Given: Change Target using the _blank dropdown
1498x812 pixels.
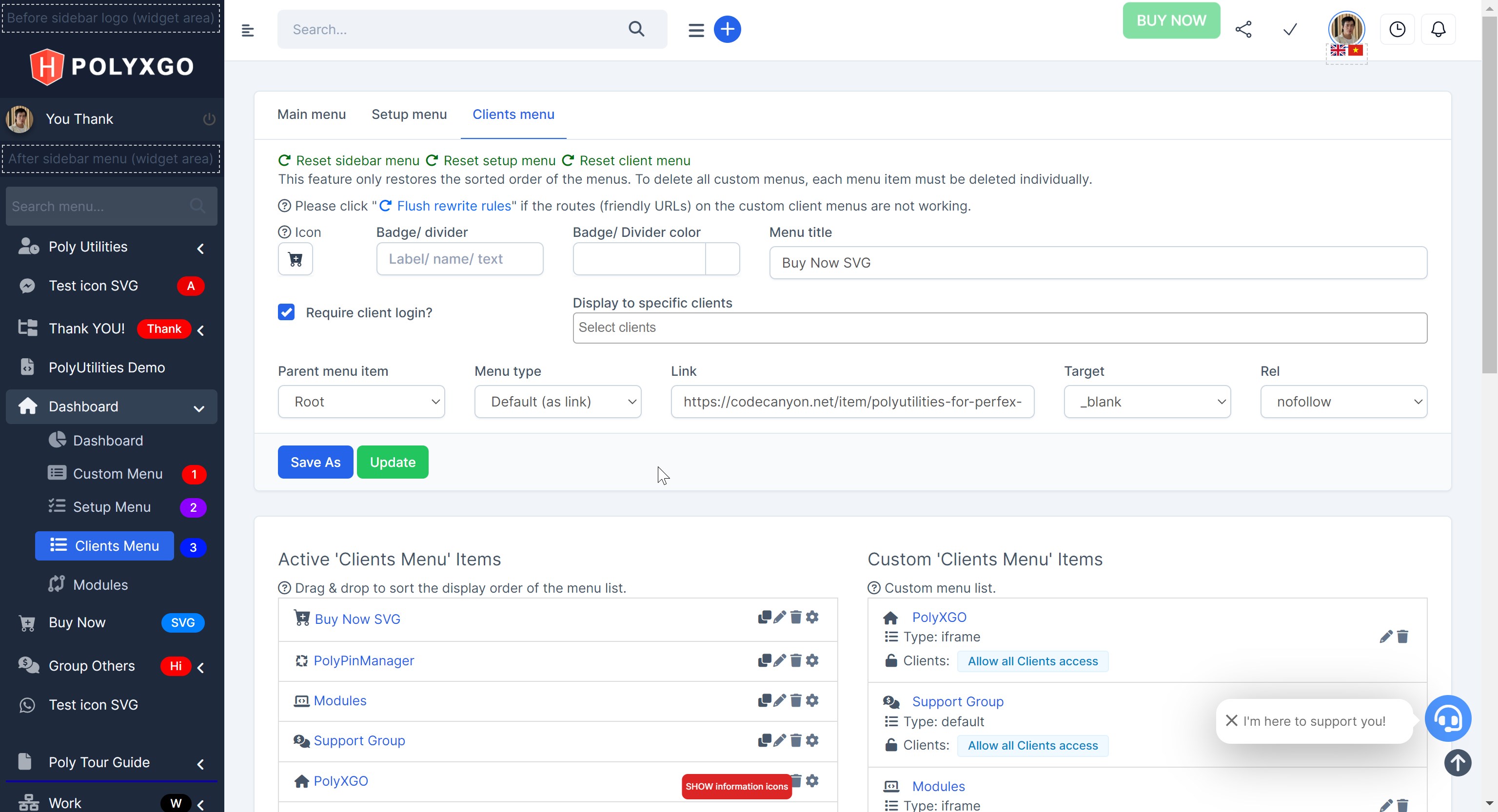Looking at the screenshot, I should tap(1147, 401).
